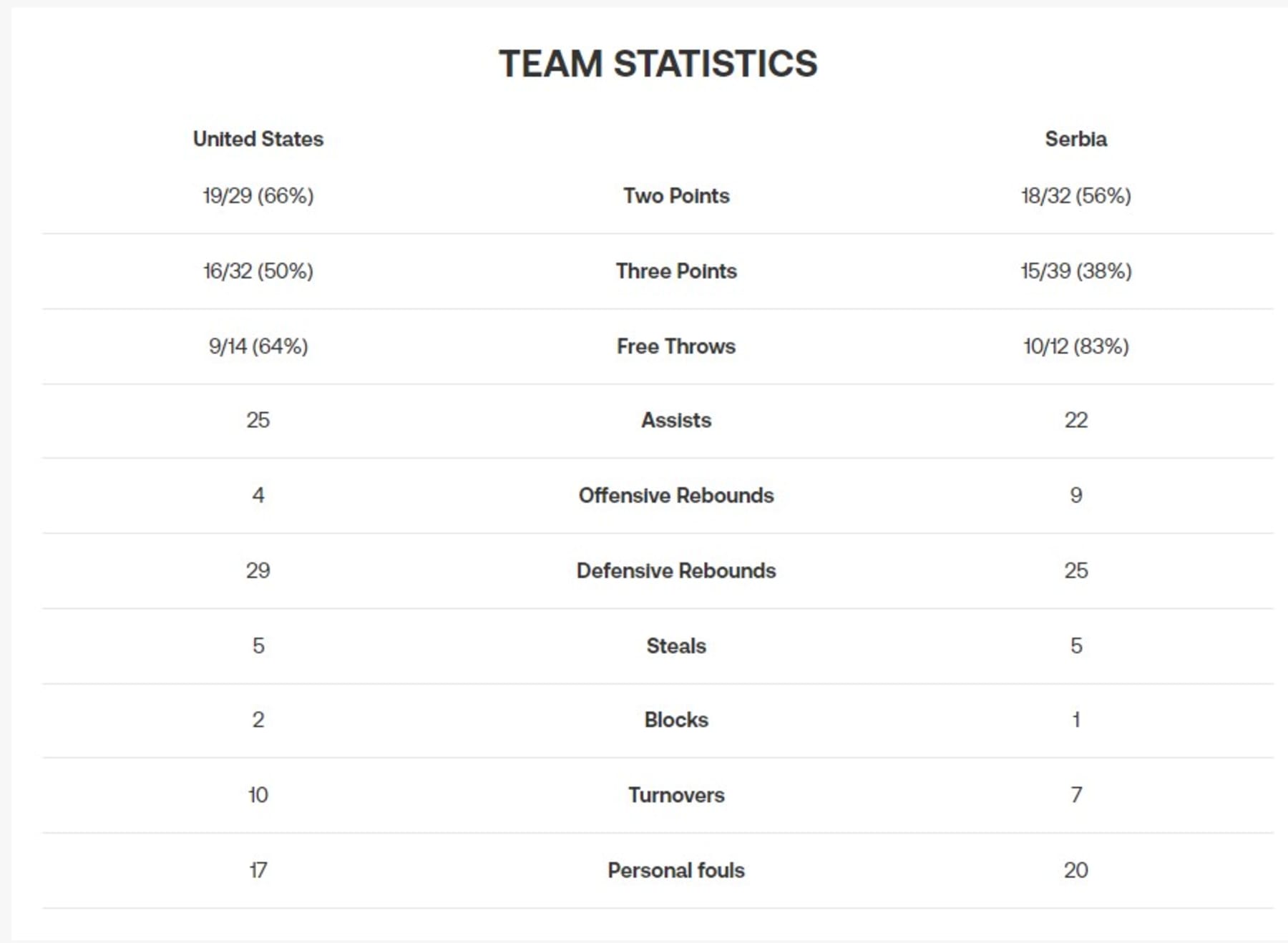Image resolution: width=1288 pixels, height=943 pixels.
Task: Click the Two Points row label
Action: 676,196
